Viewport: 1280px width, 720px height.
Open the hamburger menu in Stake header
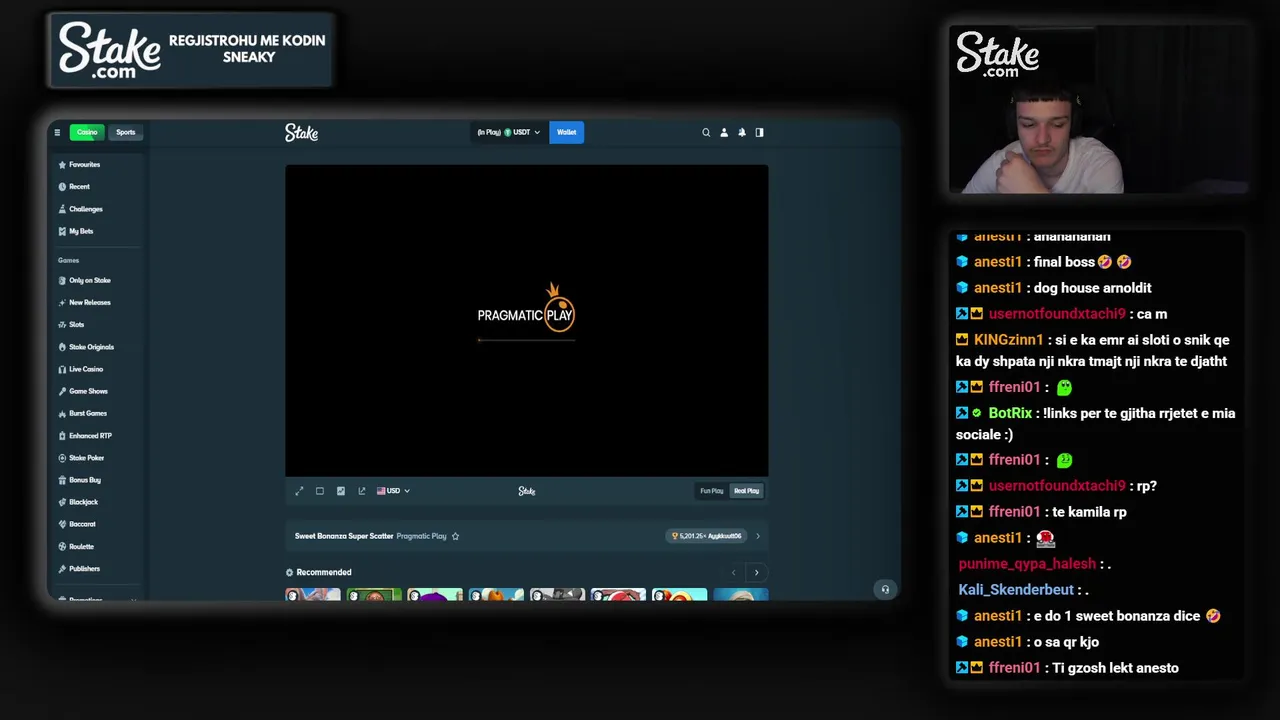[57, 132]
